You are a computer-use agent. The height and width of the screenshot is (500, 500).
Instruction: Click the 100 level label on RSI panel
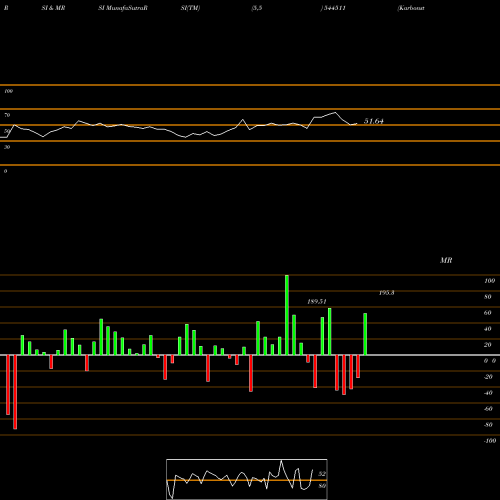pos(8,91)
